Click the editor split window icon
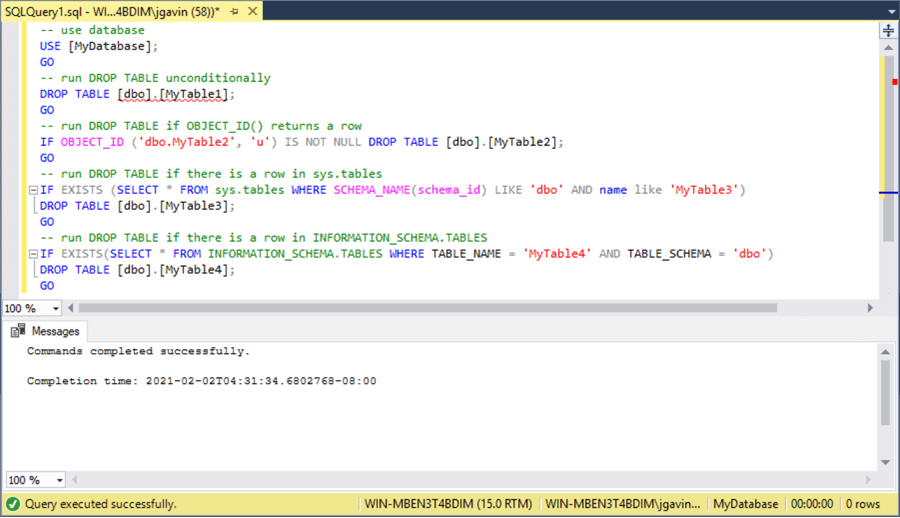 pyautogui.click(x=889, y=30)
